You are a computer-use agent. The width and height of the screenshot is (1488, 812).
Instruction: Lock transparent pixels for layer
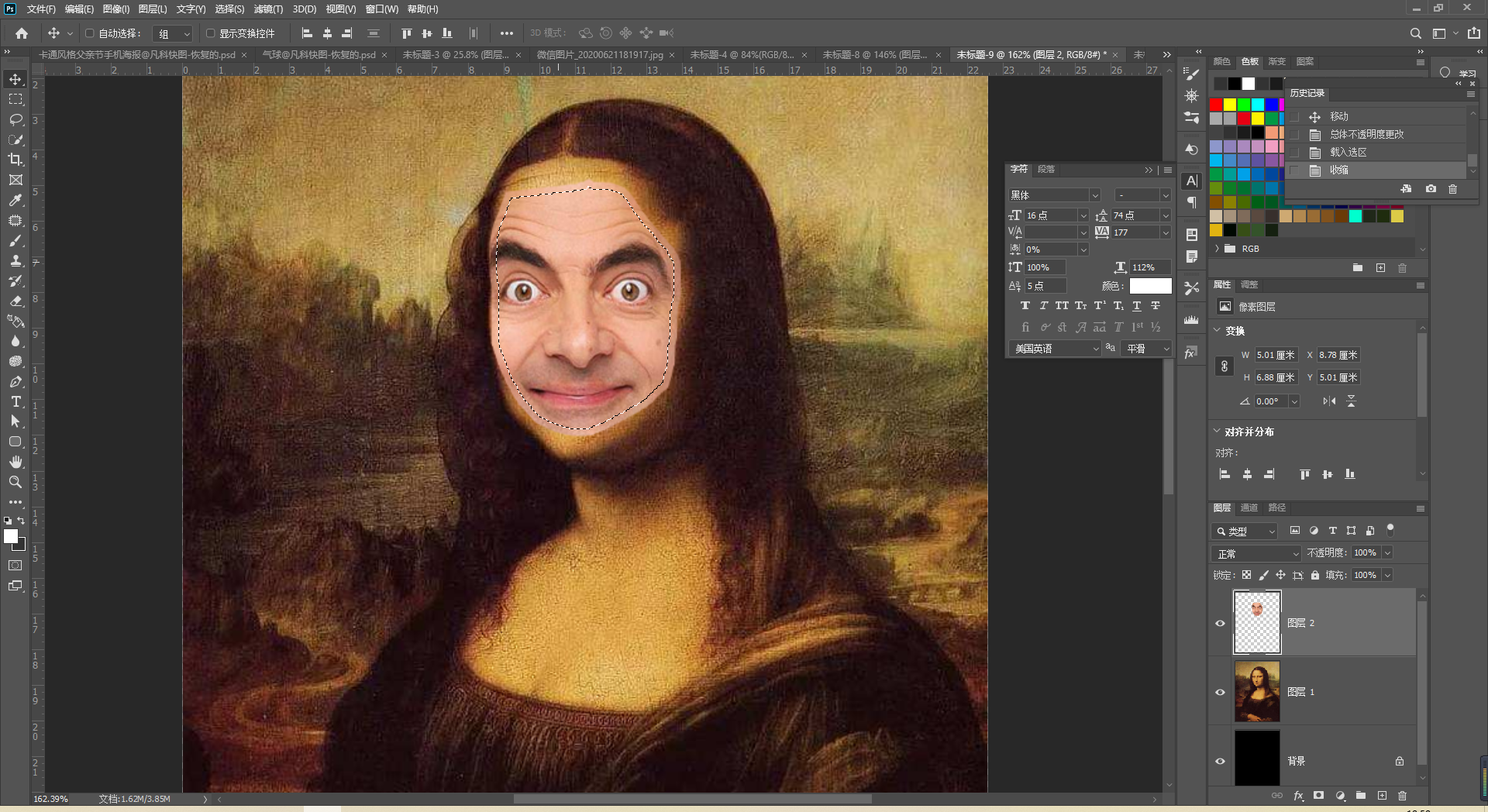(1246, 575)
